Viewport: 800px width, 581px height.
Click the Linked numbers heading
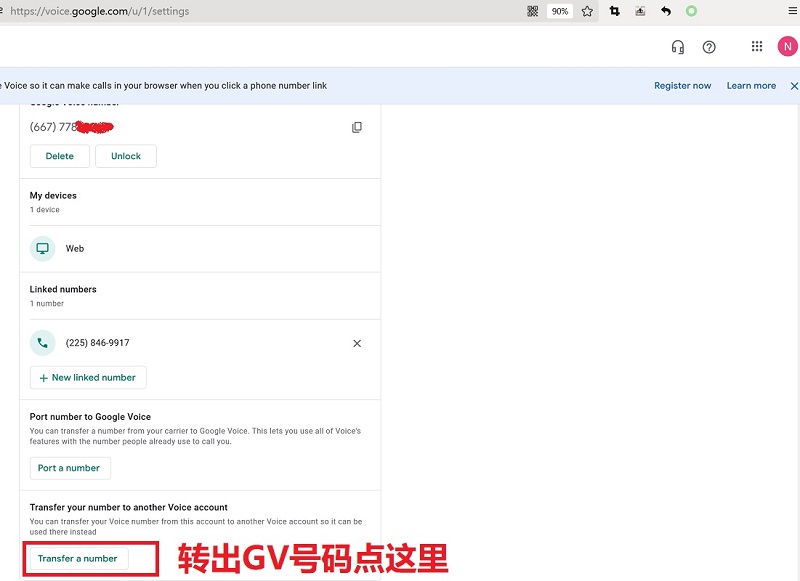click(x=63, y=289)
